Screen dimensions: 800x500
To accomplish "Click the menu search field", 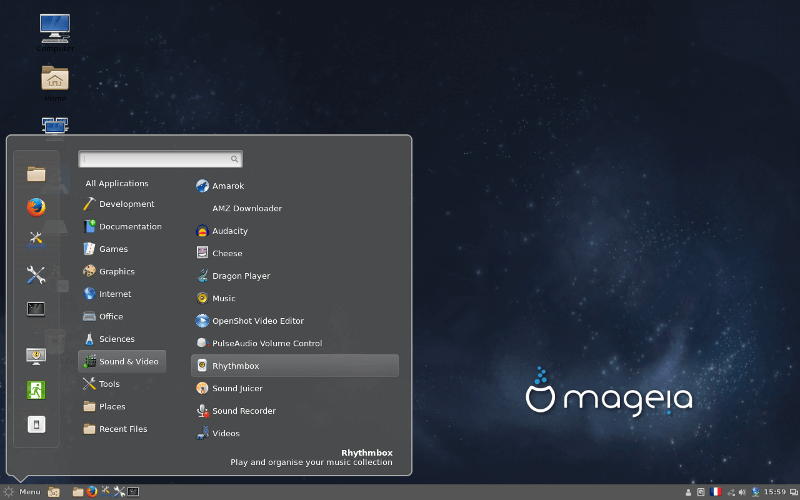I will click(160, 159).
